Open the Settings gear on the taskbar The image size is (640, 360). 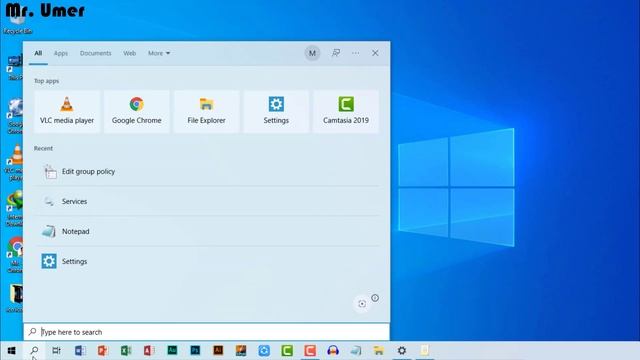[x=402, y=350]
